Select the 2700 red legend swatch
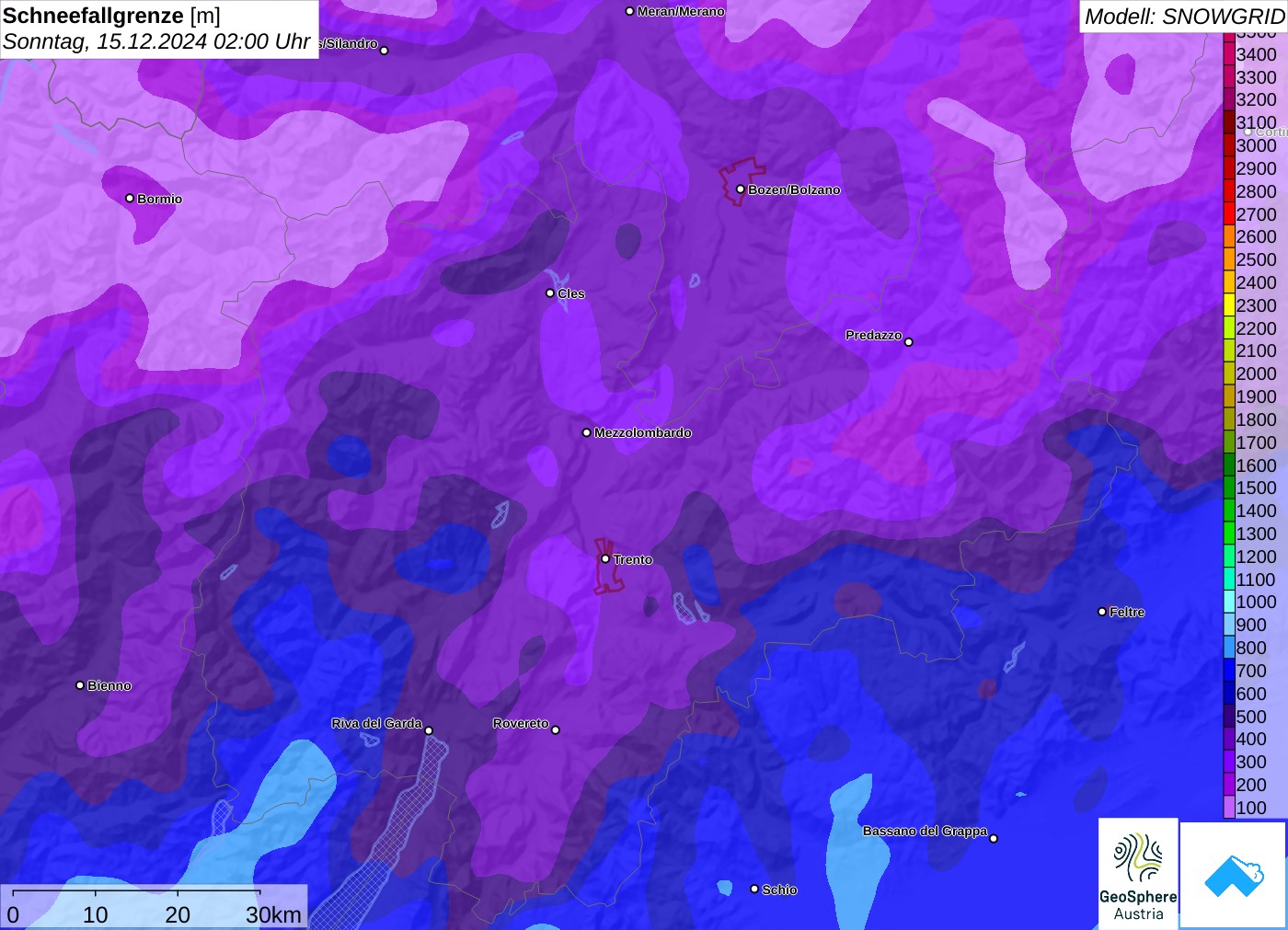The width and height of the screenshot is (1288, 930). 1229,214
